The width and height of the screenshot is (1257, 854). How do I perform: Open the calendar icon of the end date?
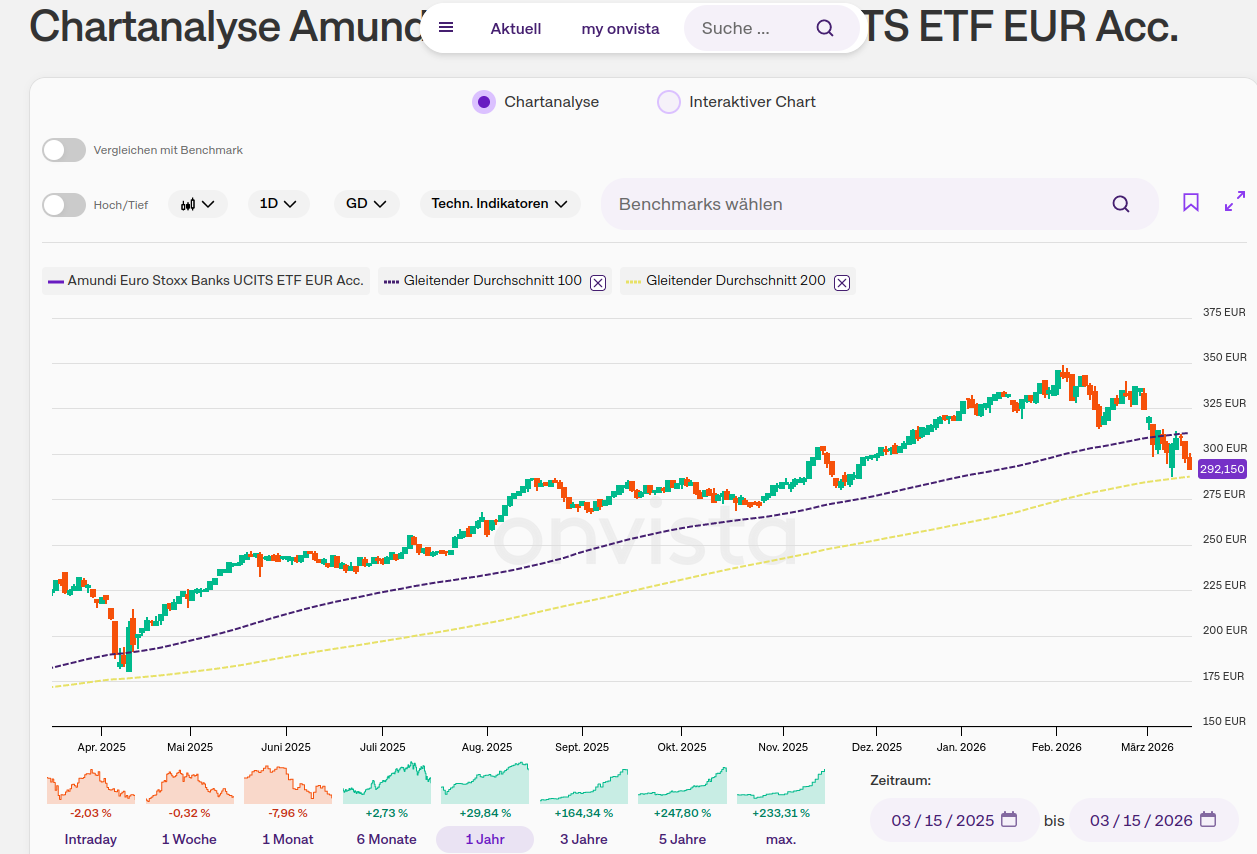[1207, 820]
